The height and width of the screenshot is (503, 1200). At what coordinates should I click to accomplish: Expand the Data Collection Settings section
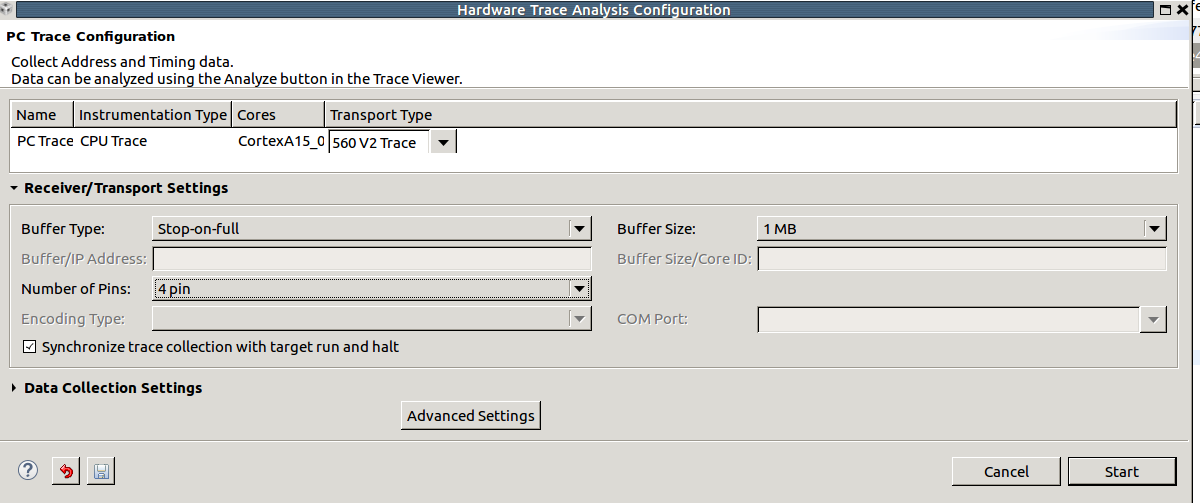15,388
